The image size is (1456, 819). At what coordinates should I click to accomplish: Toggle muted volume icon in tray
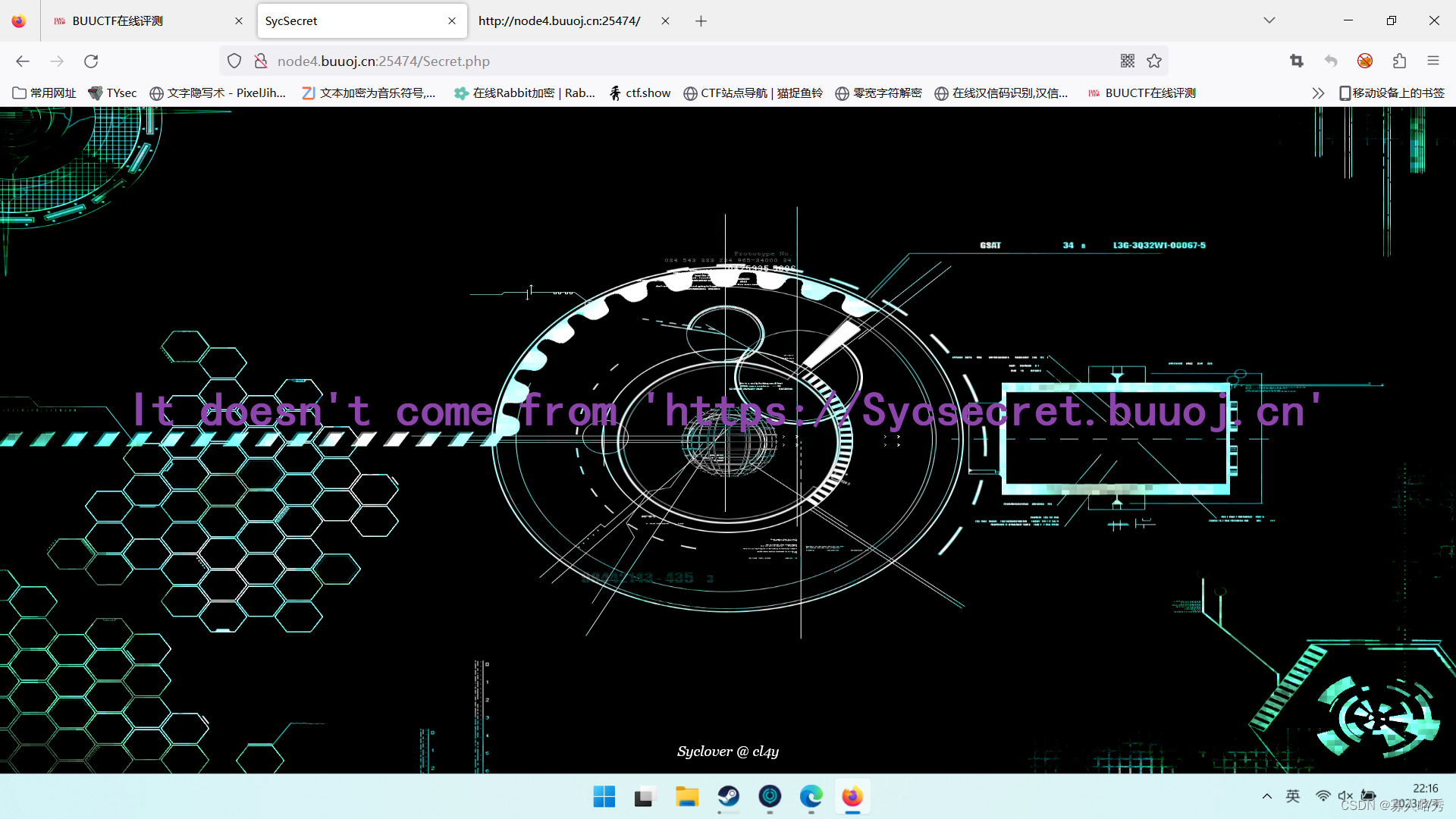click(x=1345, y=795)
